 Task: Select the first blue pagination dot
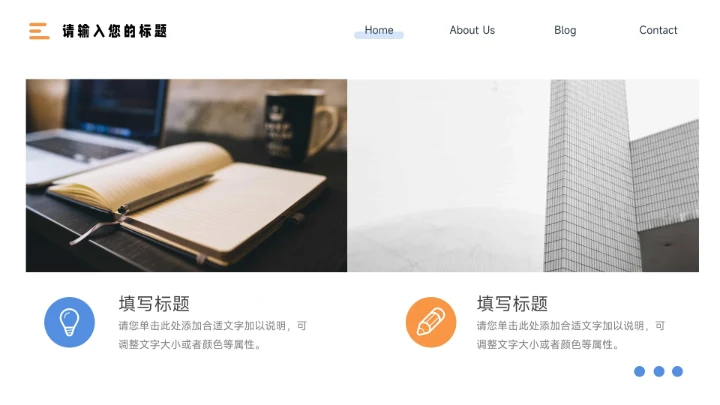click(x=639, y=371)
